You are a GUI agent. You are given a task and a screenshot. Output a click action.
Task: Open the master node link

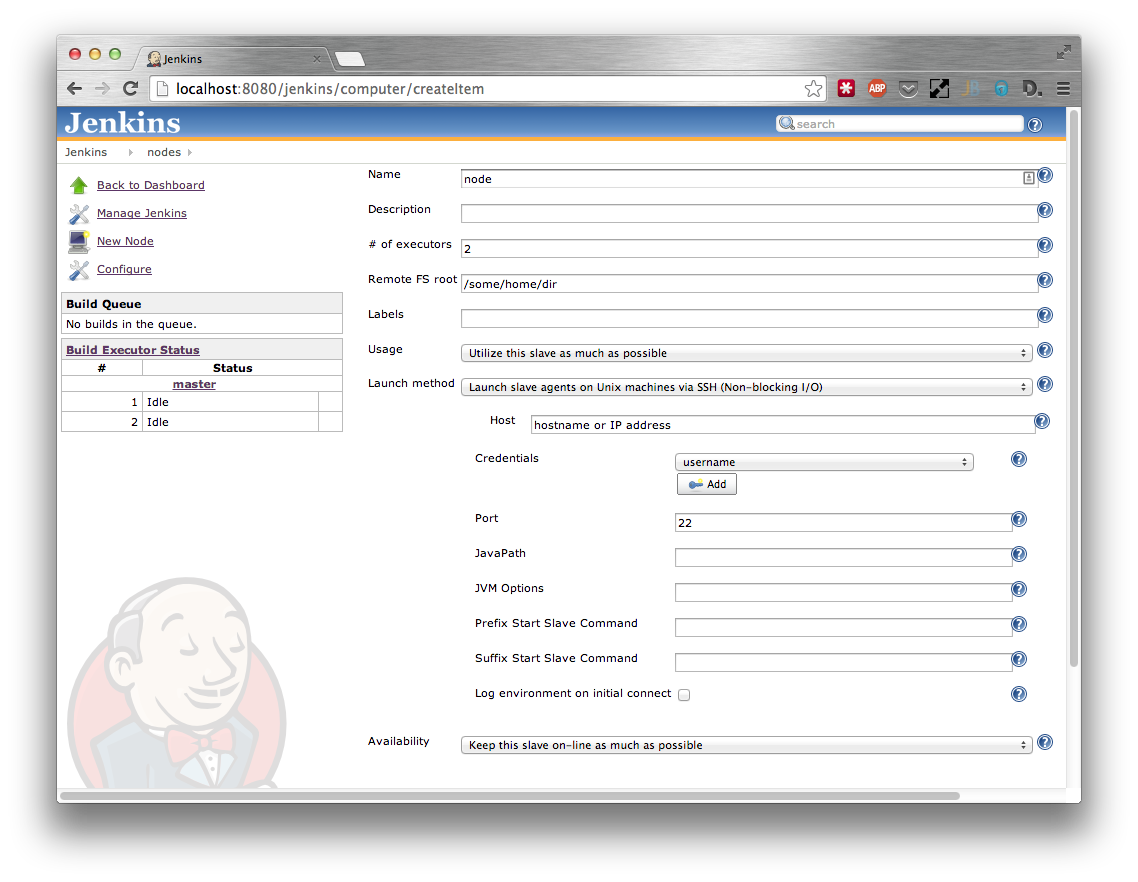pos(194,384)
